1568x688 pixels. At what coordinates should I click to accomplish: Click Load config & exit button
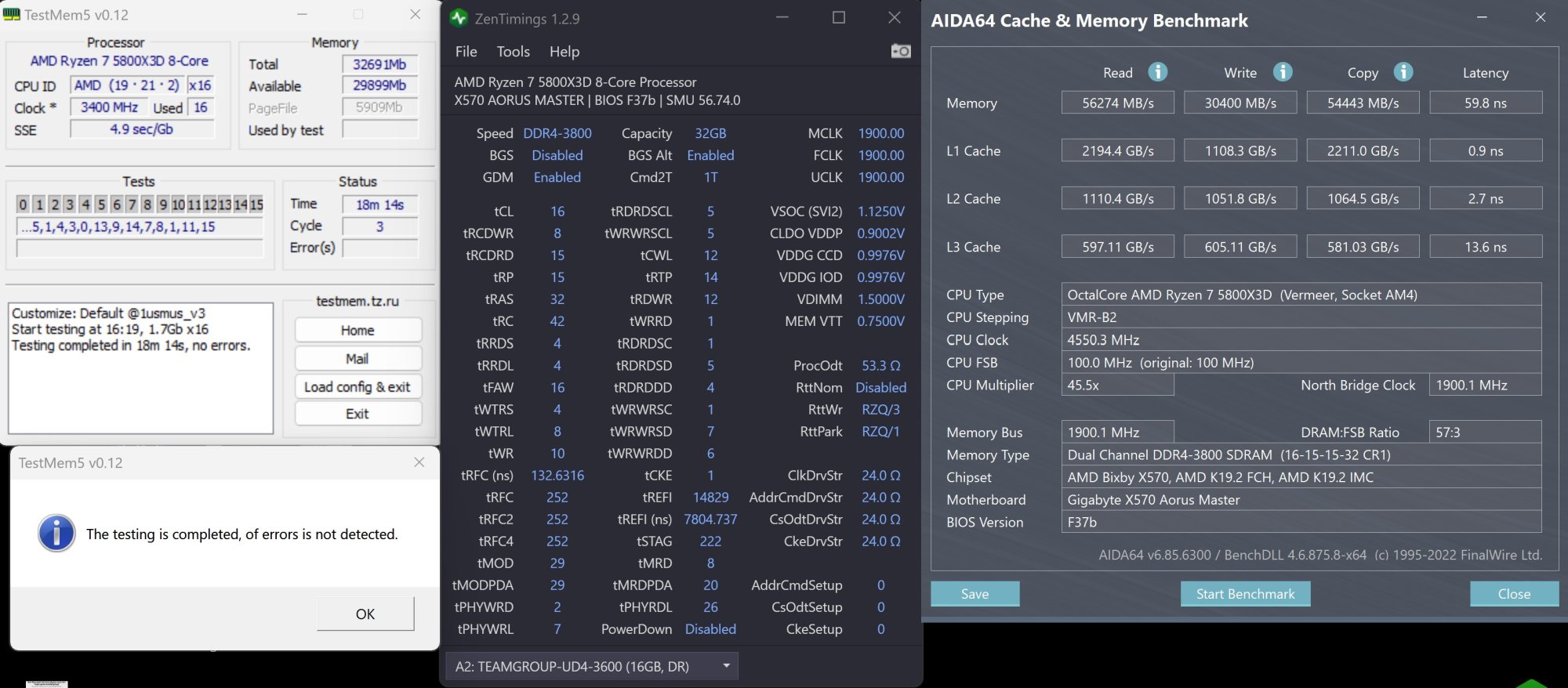pyautogui.click(x=358, y=387)
